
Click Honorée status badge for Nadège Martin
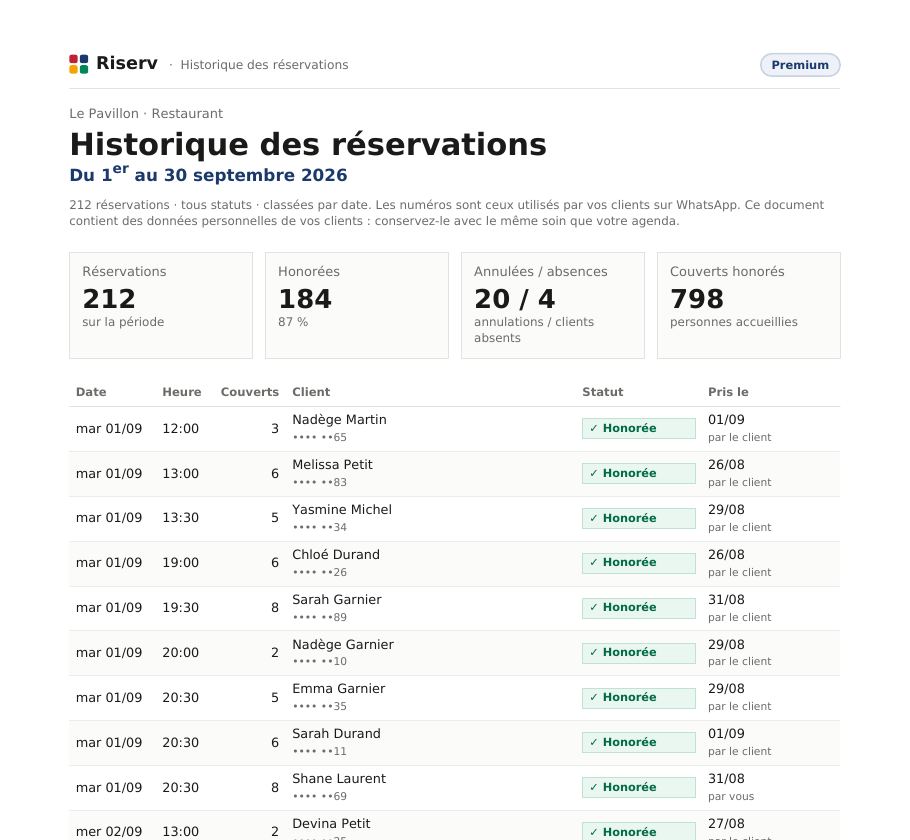click(x=638, y=428)
